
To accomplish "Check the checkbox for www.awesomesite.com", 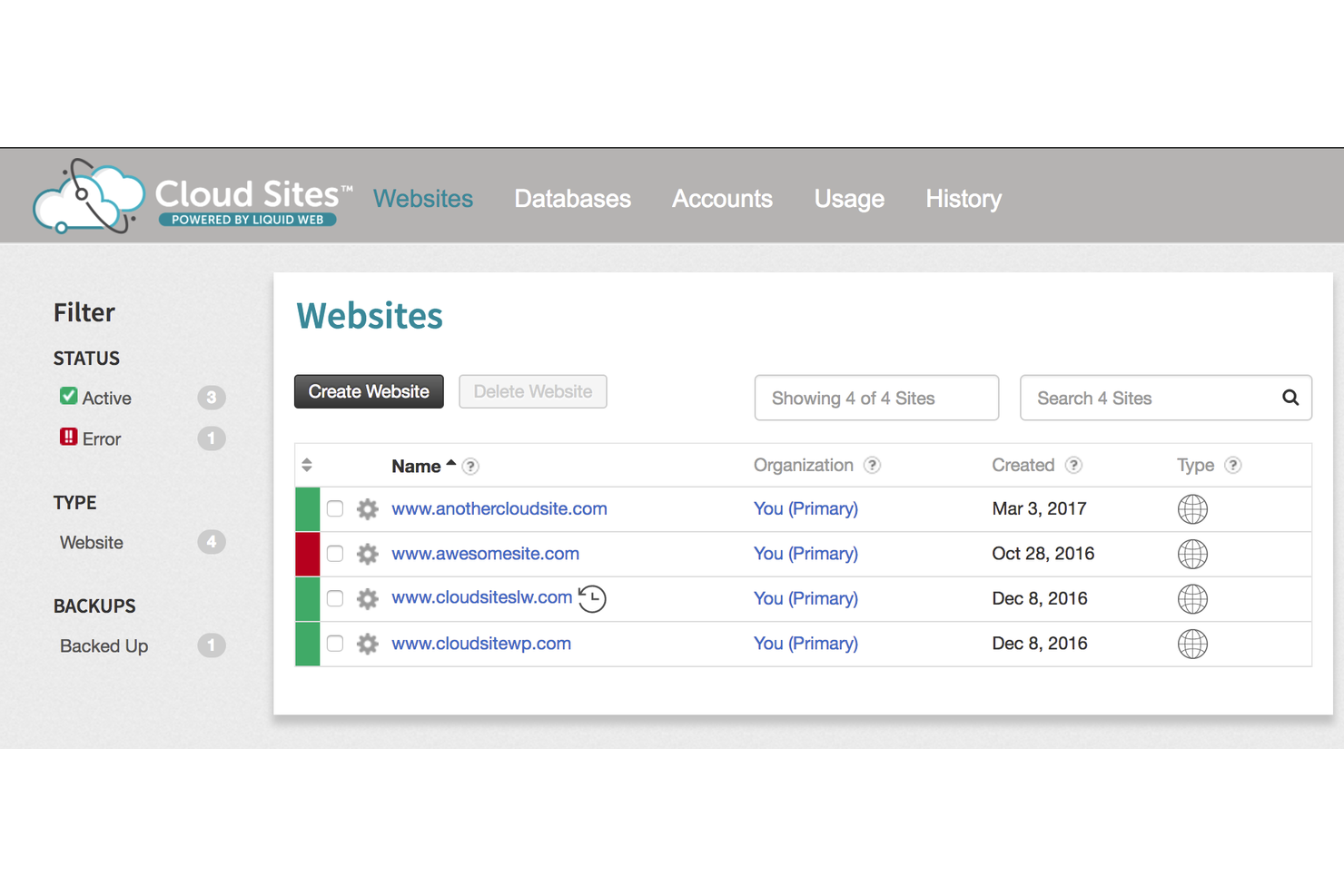I will [335, 554].
